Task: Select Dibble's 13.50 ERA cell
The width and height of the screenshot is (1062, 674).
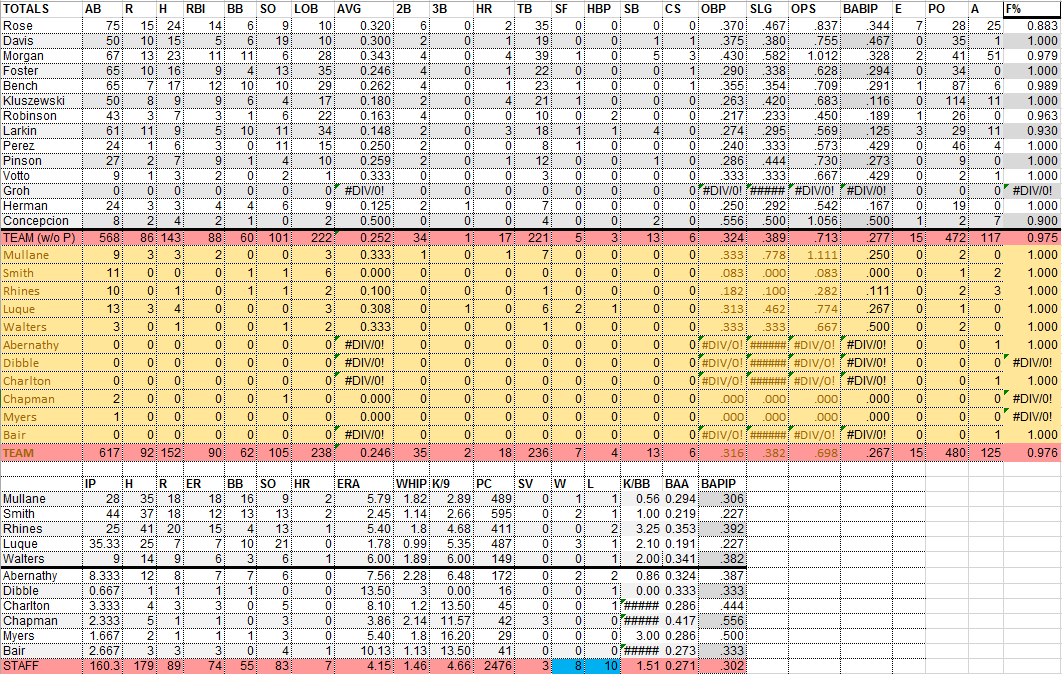Action: click(x=364, y=591)
